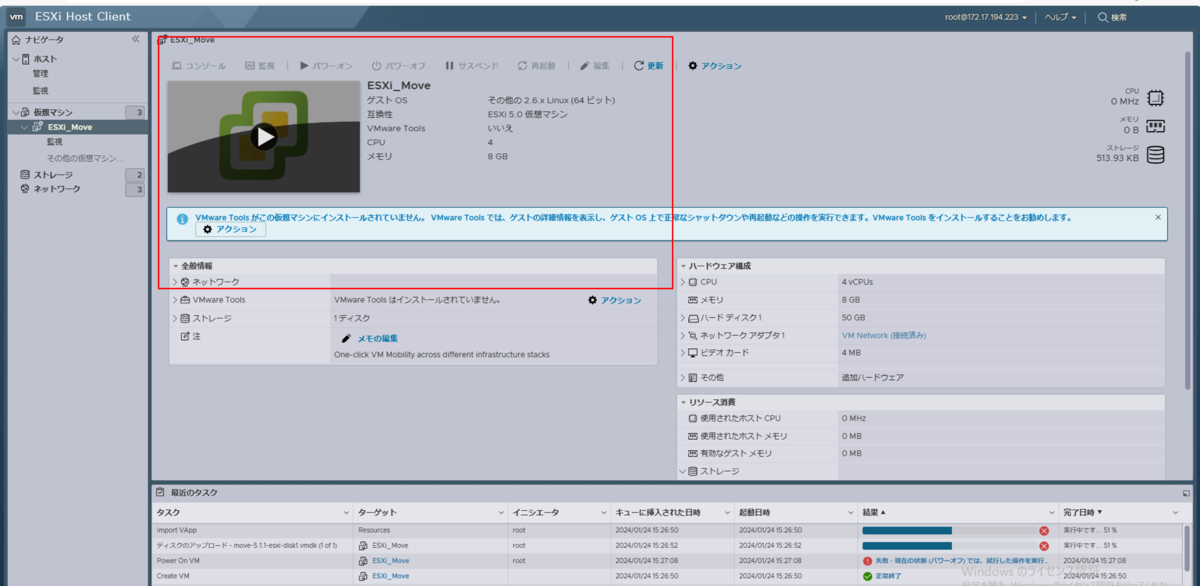Image resolution: width=1200 pixels, height=586 pixels.
Task: Open the タスク column header dropdown
Action: point(346,513)
